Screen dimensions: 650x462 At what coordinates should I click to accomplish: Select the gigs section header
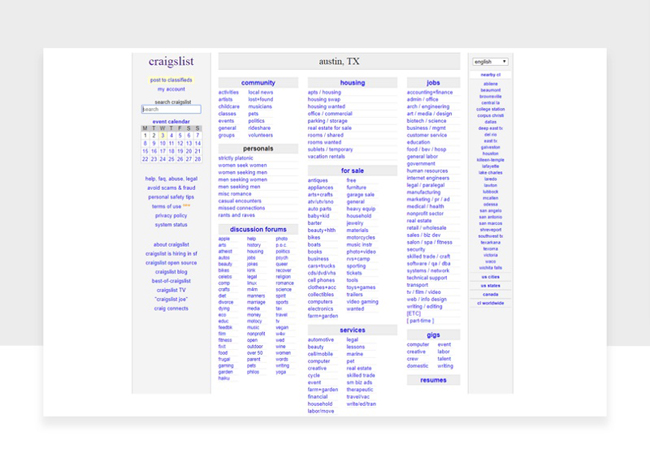tap(433, 335)
